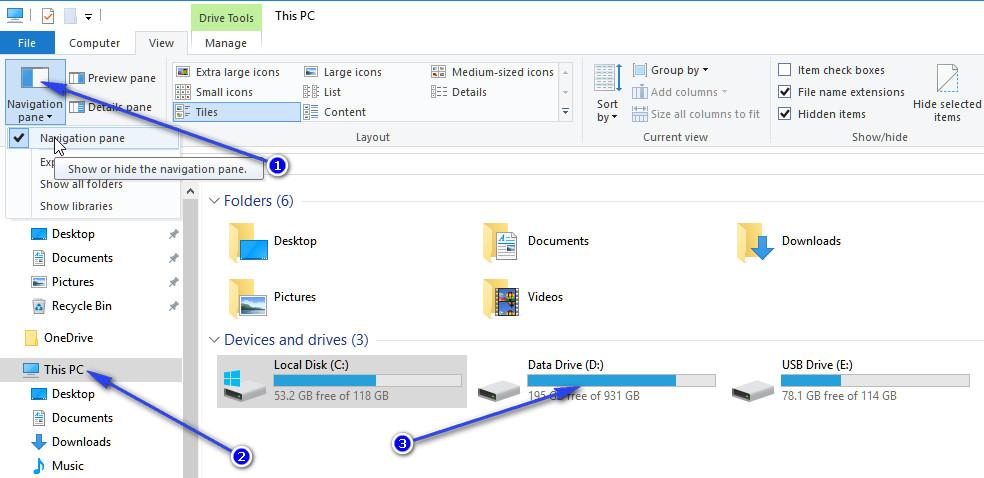Select Local Disk (C:) drive icon

243,385
